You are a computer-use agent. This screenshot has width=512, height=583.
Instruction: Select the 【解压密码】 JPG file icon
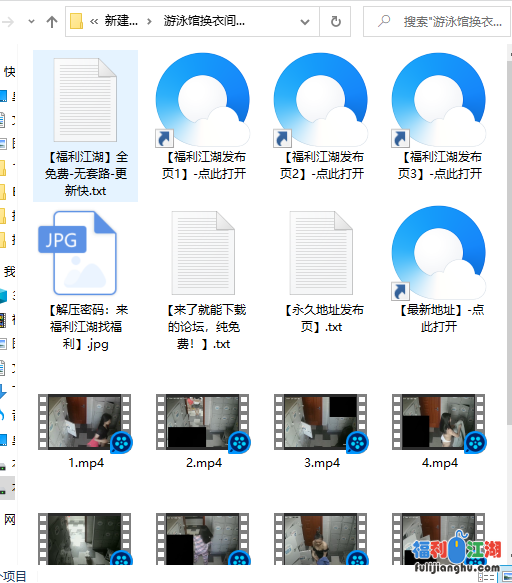77,253
